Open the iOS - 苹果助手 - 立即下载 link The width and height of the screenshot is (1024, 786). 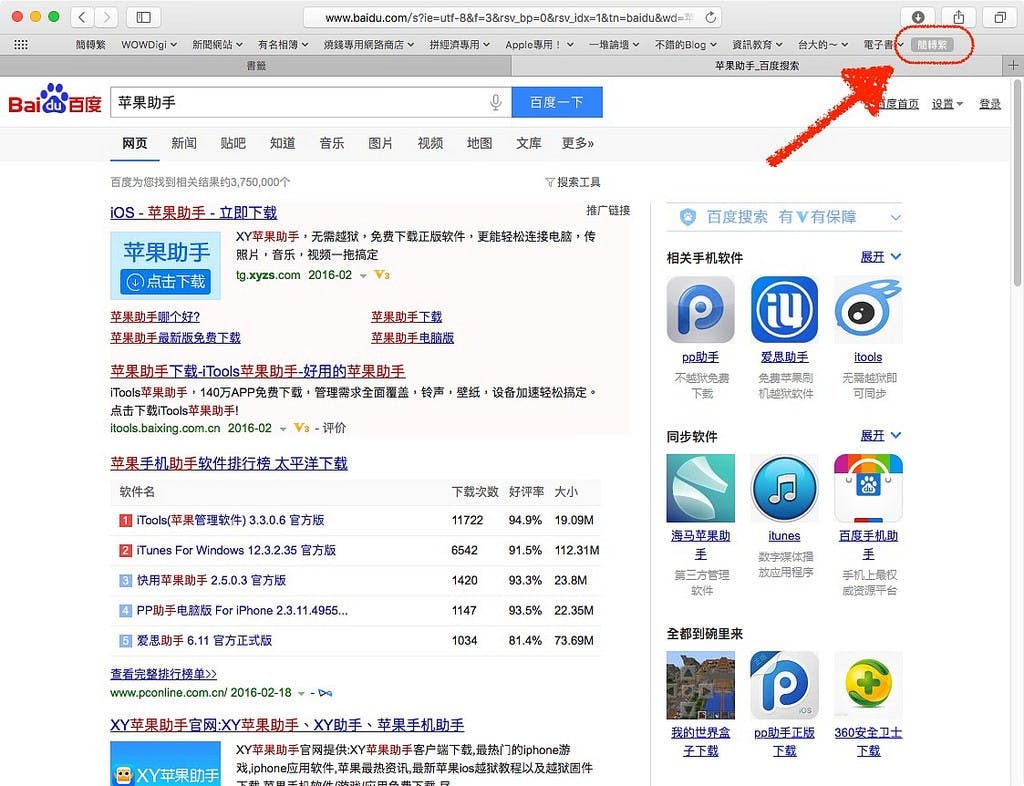[194, 213]
